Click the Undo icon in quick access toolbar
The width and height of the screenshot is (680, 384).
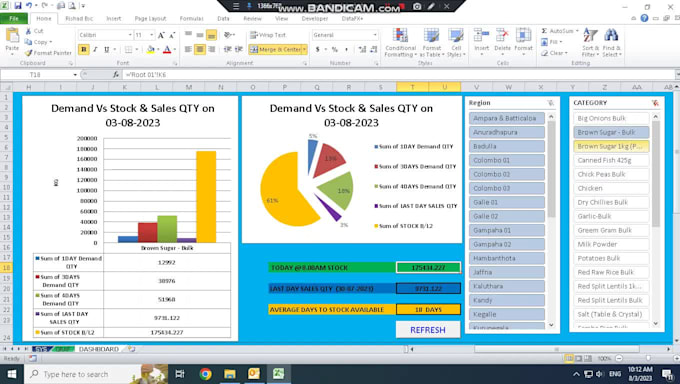pyautogui.click(x=29, y=6)
